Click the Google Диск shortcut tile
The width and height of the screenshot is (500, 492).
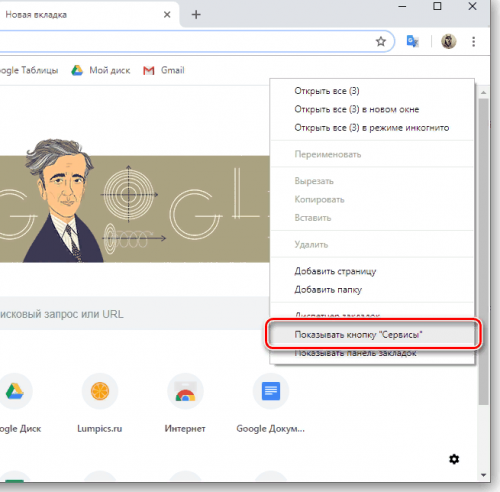click(15, 403)
